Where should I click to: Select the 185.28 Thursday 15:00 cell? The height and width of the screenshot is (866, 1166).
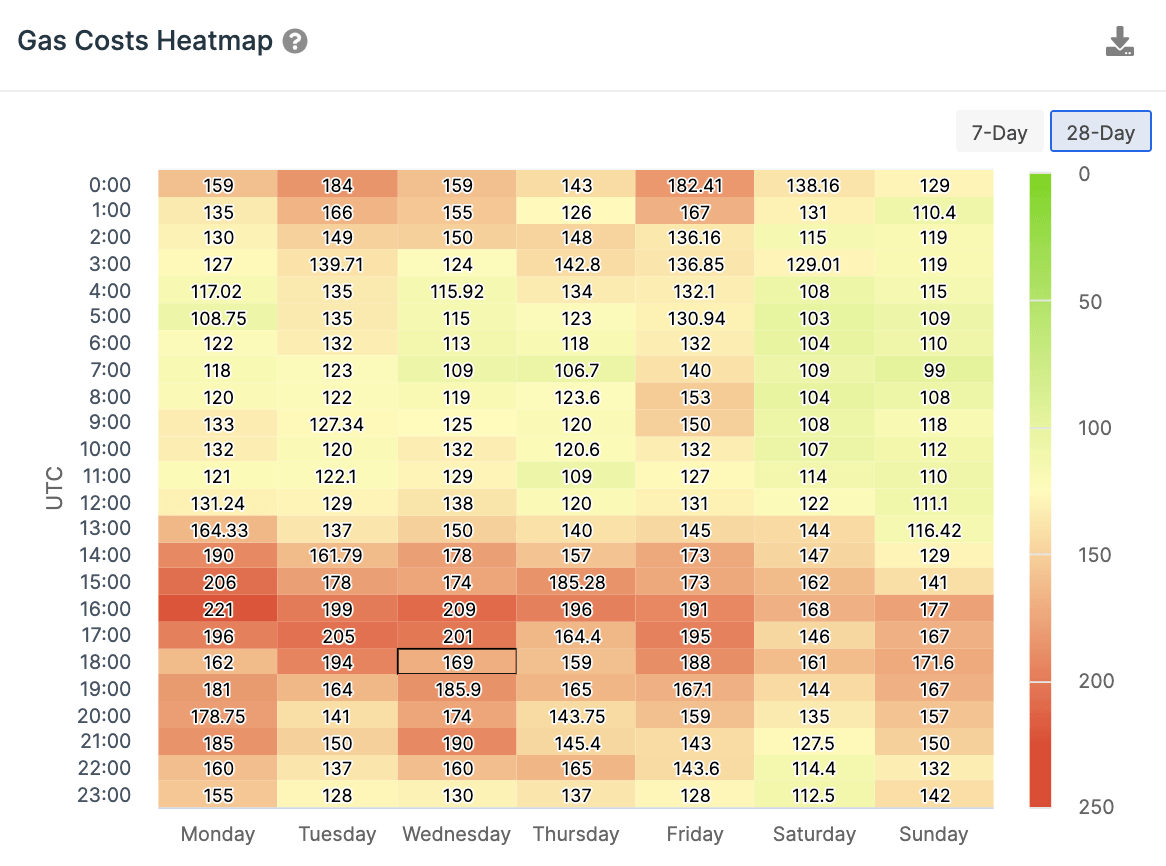tap(576, 582)
